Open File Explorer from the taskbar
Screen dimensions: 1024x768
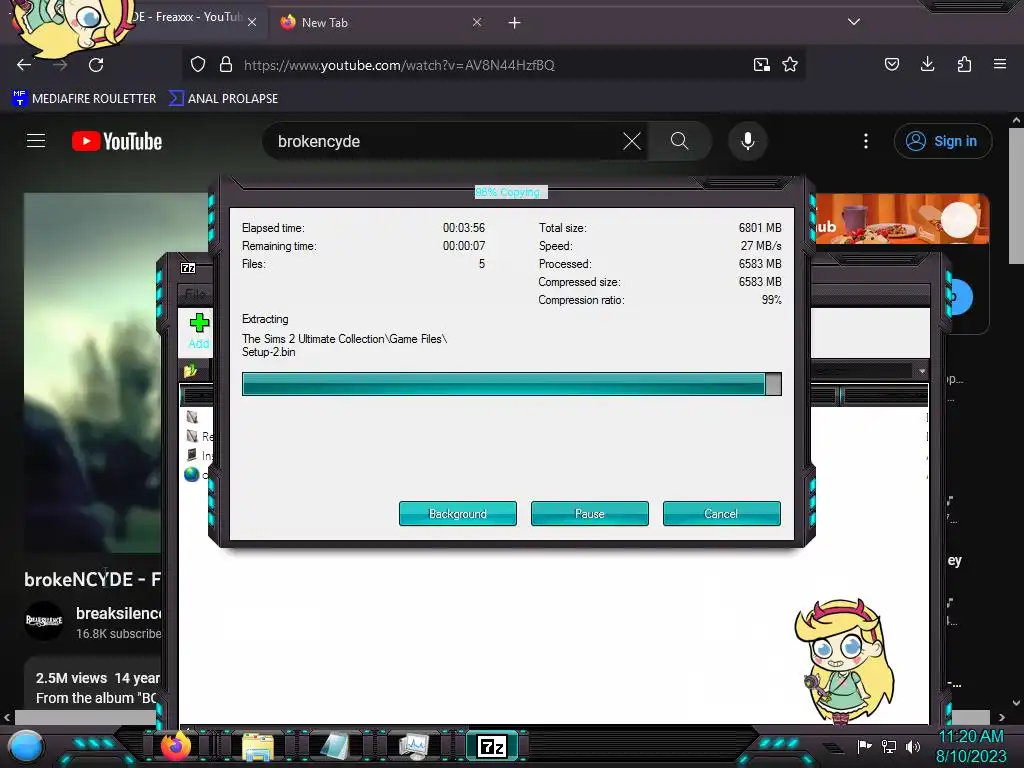(x=258, y=747)
